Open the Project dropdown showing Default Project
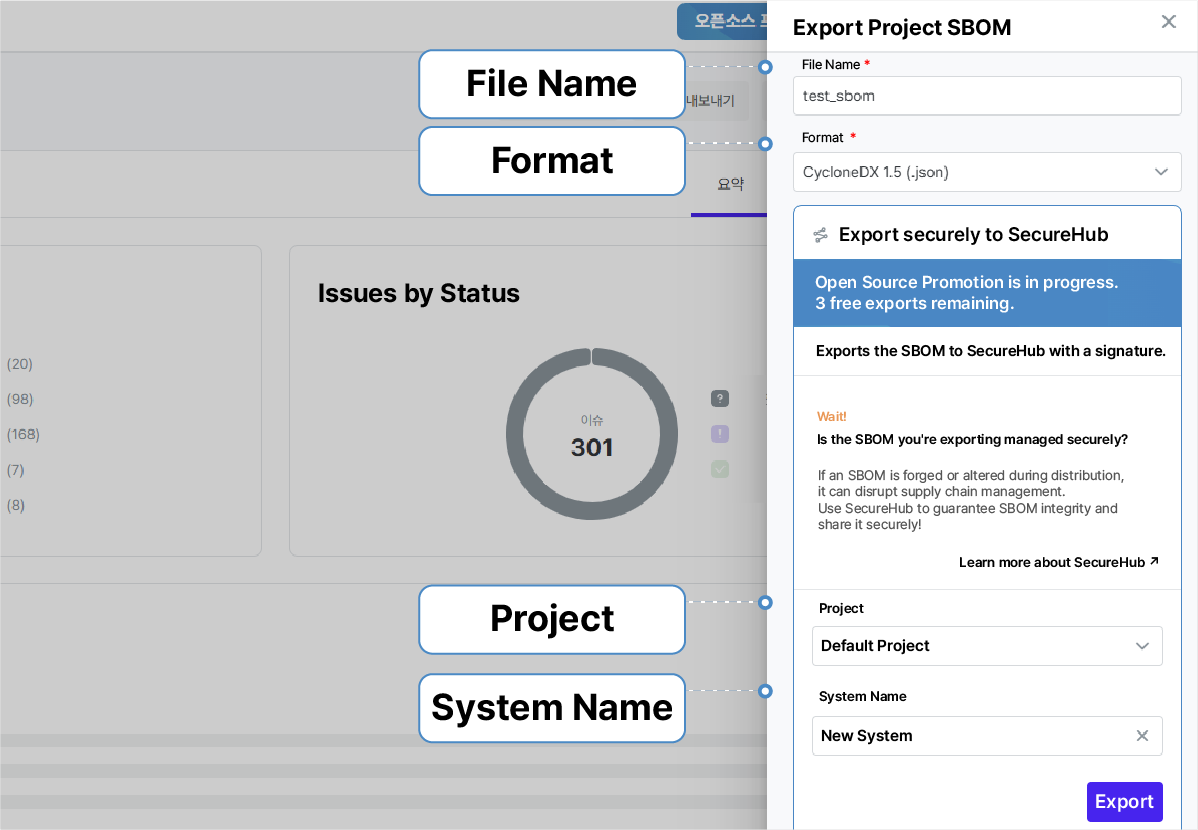The height and width of the screenshot is (830, 1198). tap(987, 646)
